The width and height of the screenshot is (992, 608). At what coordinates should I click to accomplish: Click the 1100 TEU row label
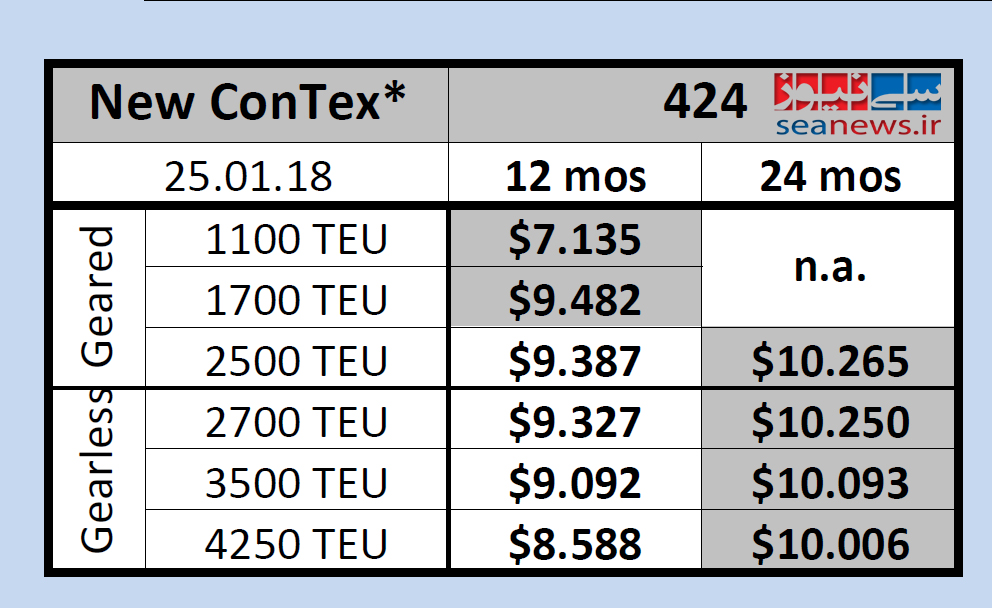296,240
